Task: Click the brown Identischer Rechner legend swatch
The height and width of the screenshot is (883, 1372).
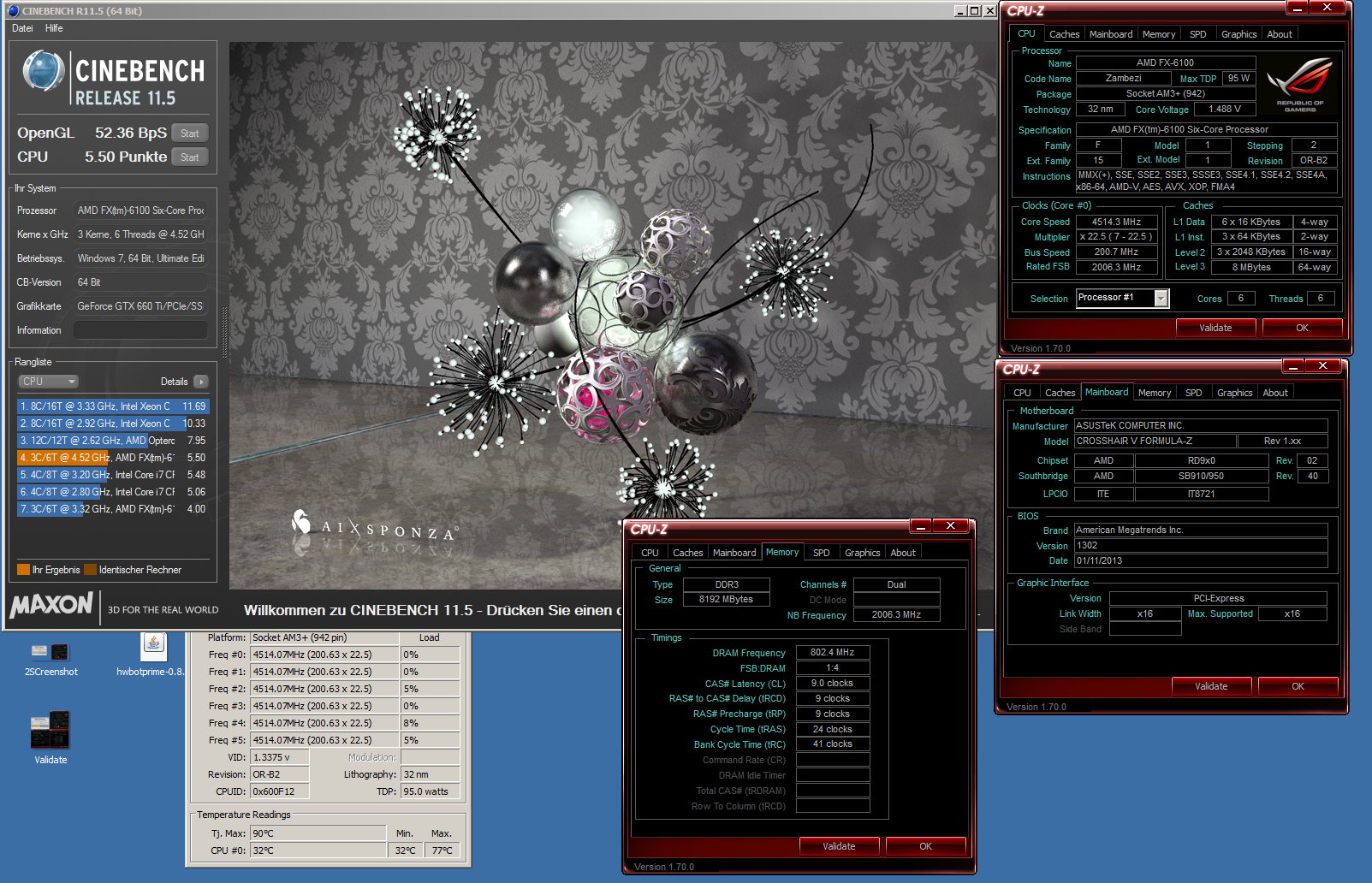Action: 90,570
